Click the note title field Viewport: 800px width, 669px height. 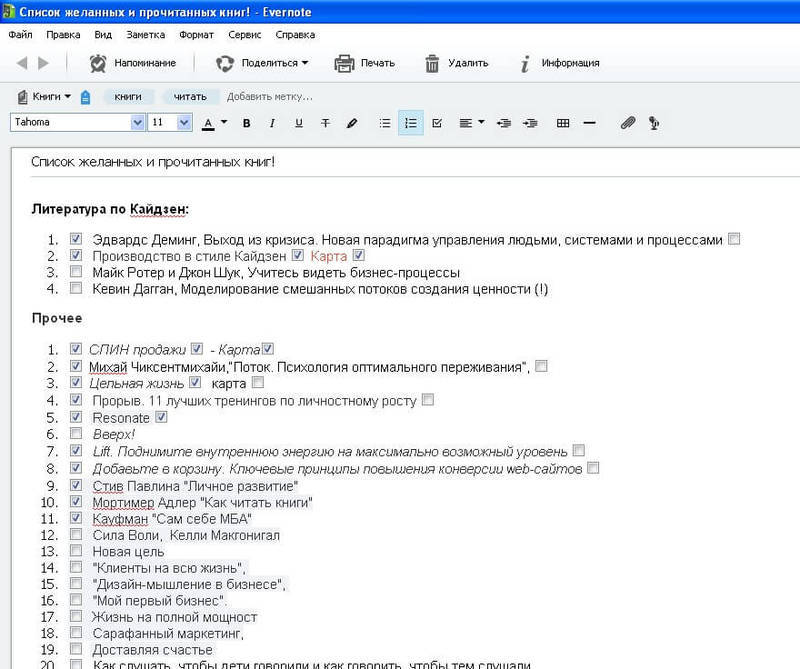(413, 162)
